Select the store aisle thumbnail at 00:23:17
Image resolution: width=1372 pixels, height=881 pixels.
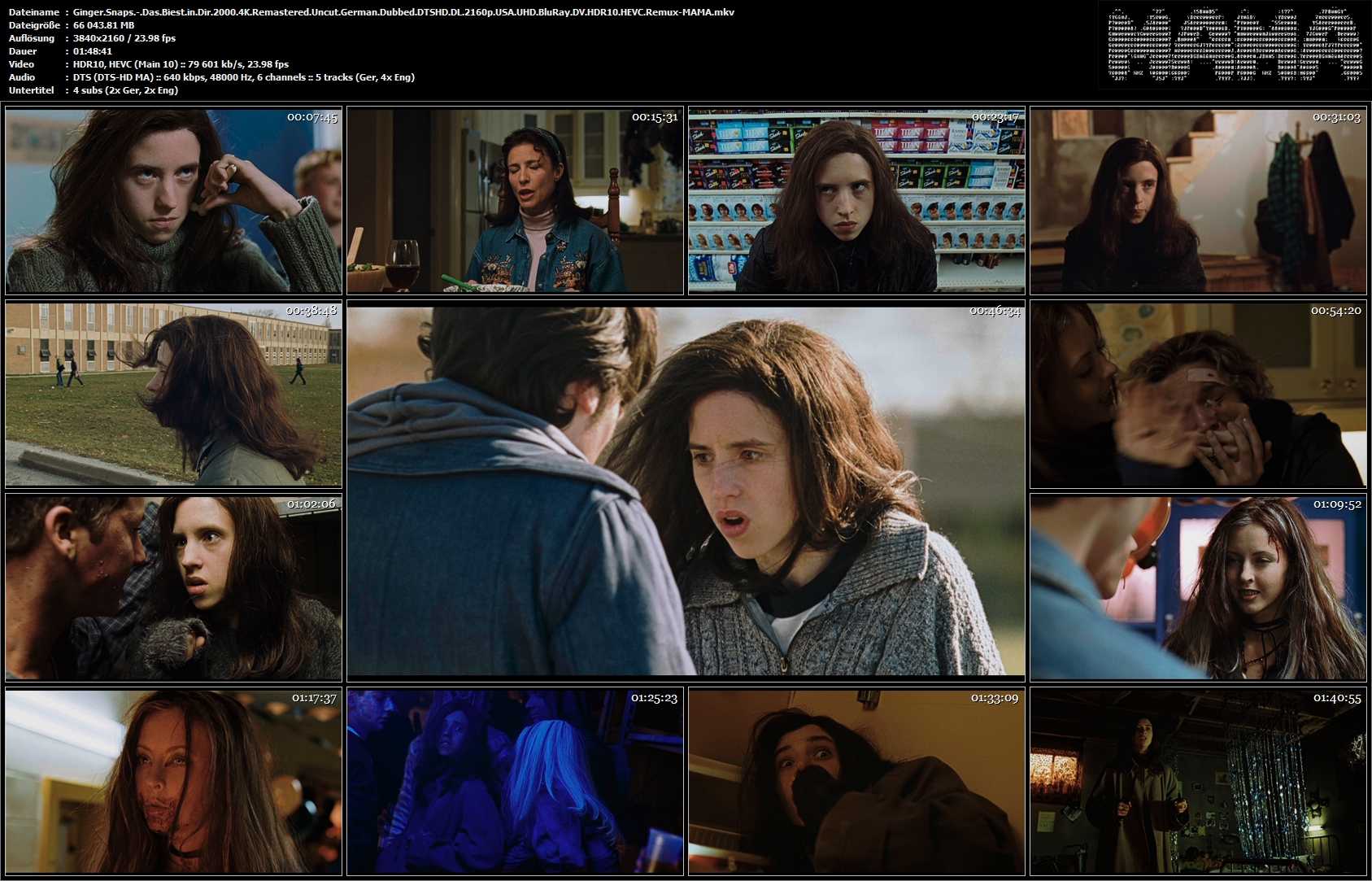pyautogui.click(x=856, y=201)
